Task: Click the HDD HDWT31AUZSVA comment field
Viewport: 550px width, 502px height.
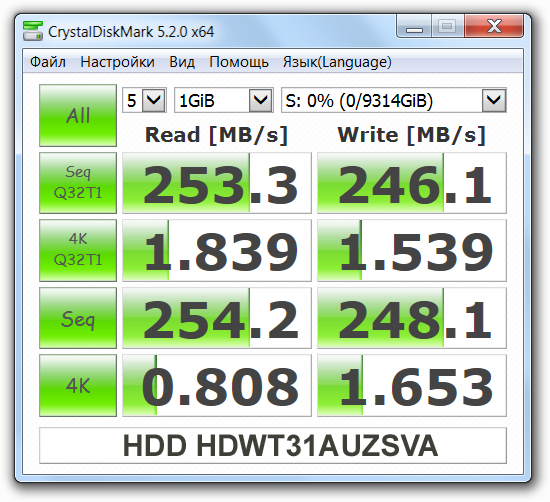Action: [273, 446]
